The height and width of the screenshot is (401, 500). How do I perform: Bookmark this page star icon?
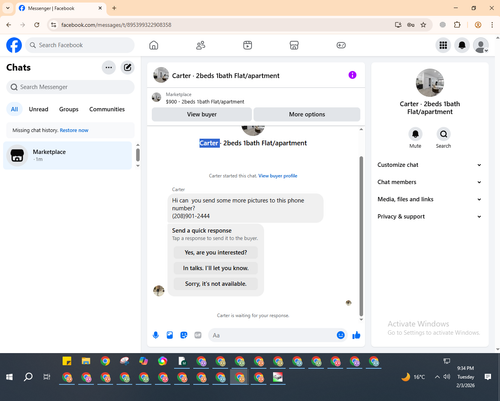click(423, 25)
